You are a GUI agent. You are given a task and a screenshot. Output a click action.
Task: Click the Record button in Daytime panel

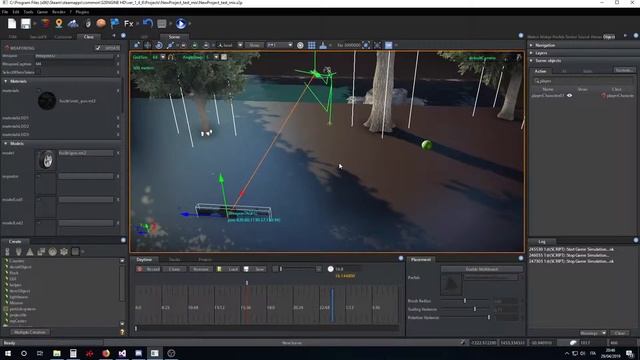[x=149, y=269]
